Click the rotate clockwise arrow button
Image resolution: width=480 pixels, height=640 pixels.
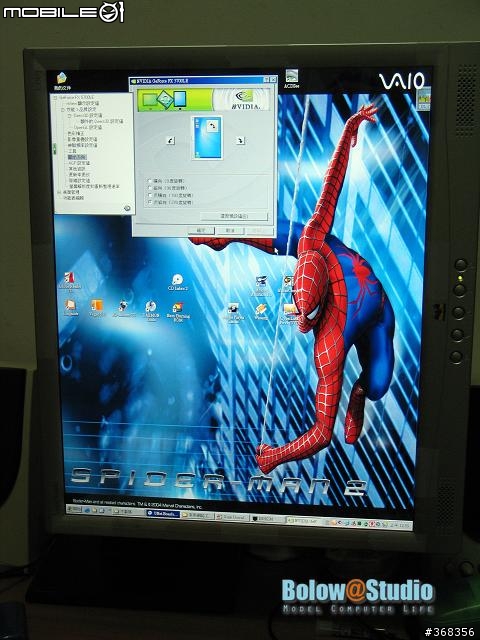tap(240, 140)
